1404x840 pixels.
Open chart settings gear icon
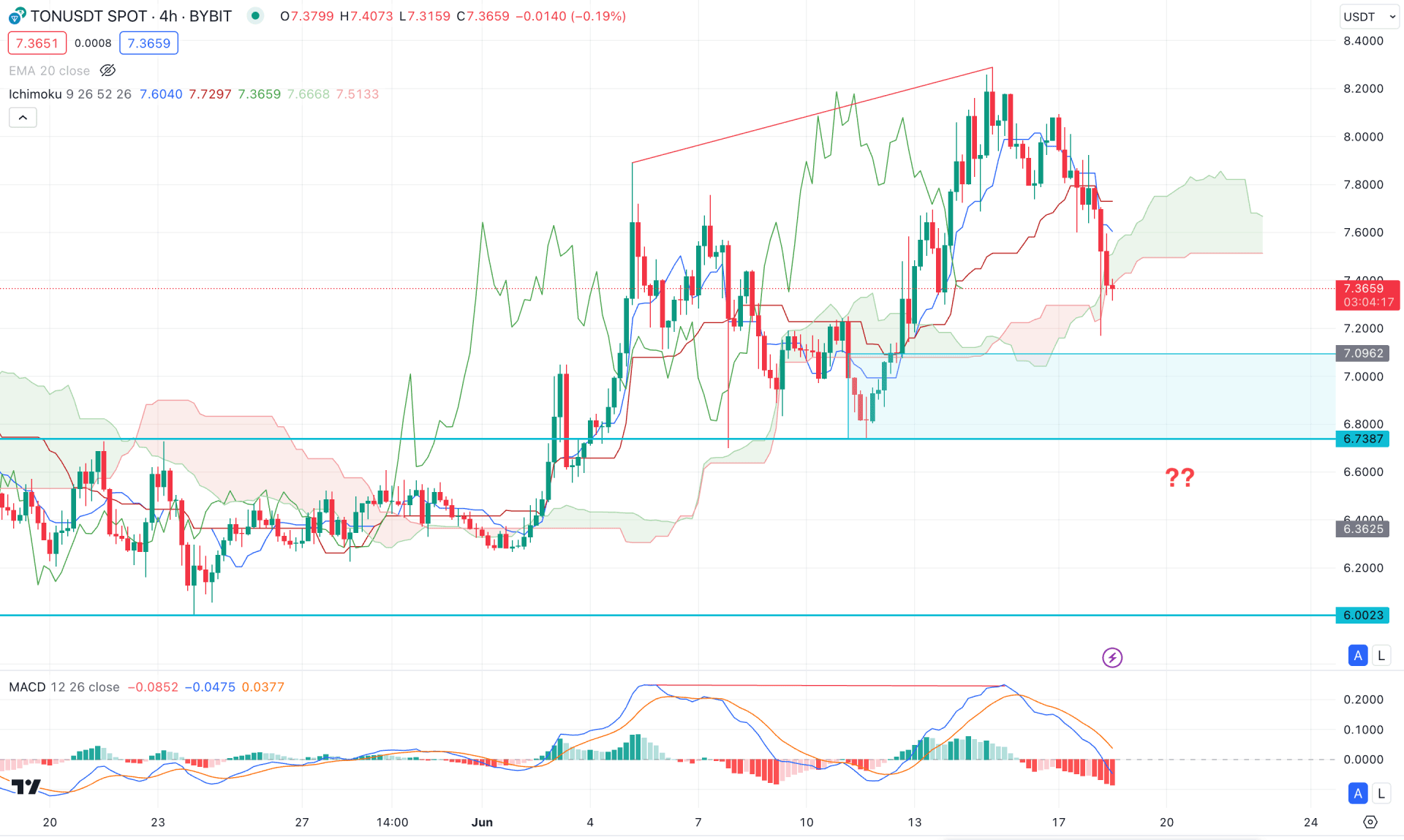1370,822
